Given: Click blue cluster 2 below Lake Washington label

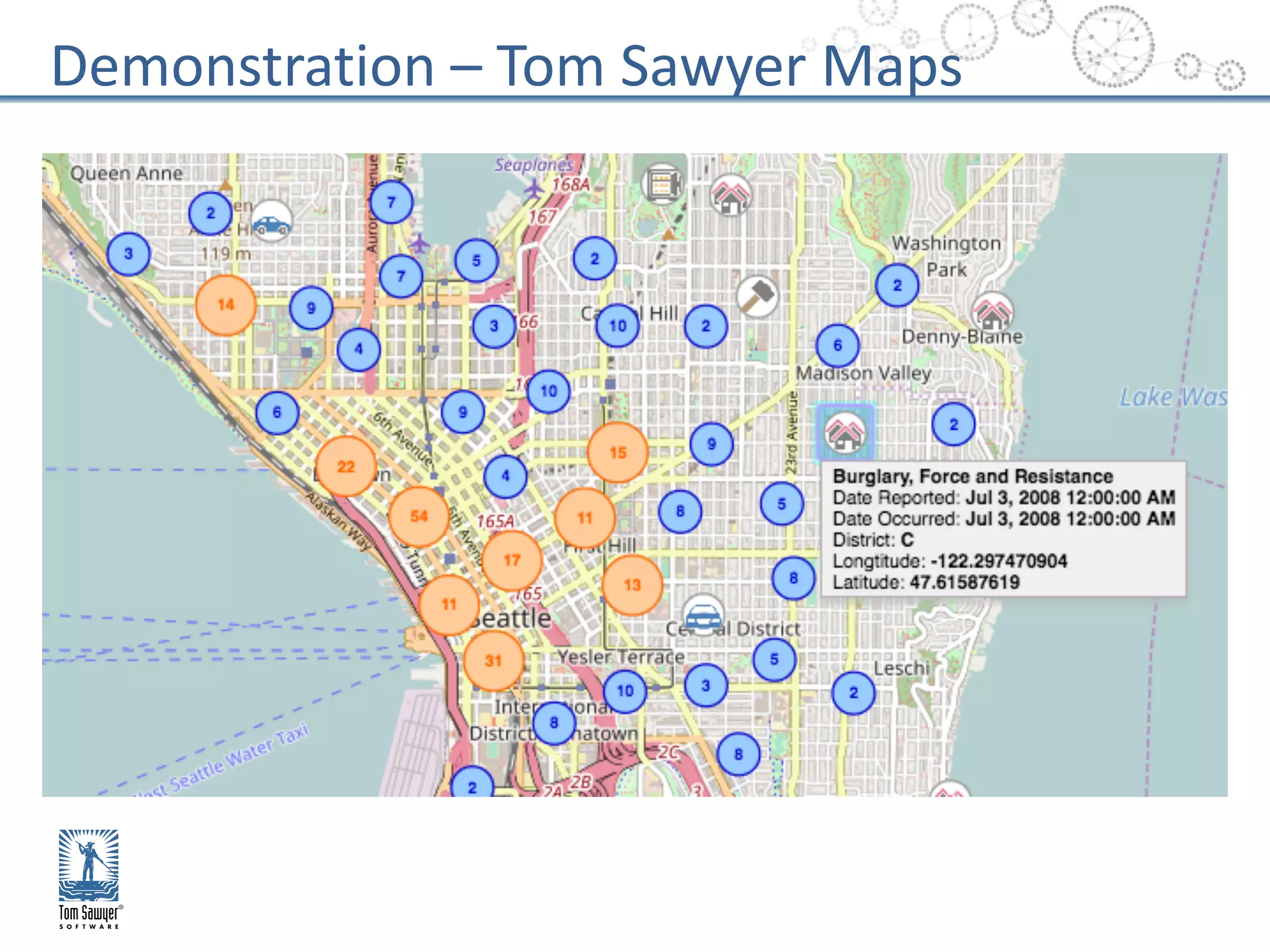Looking at the screenshot, I should [954, 425].
